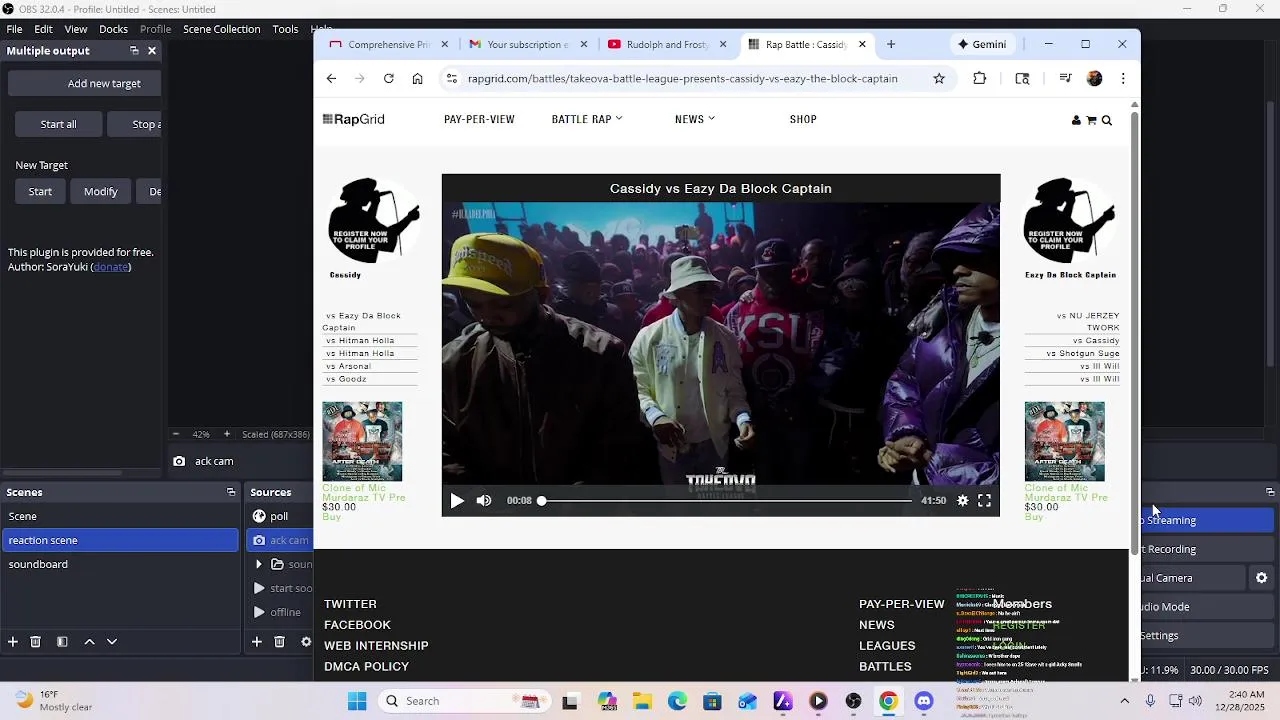Open vs Arsonal battle link
This screenshot has width=1280, height=720.
tap(348, 367)
